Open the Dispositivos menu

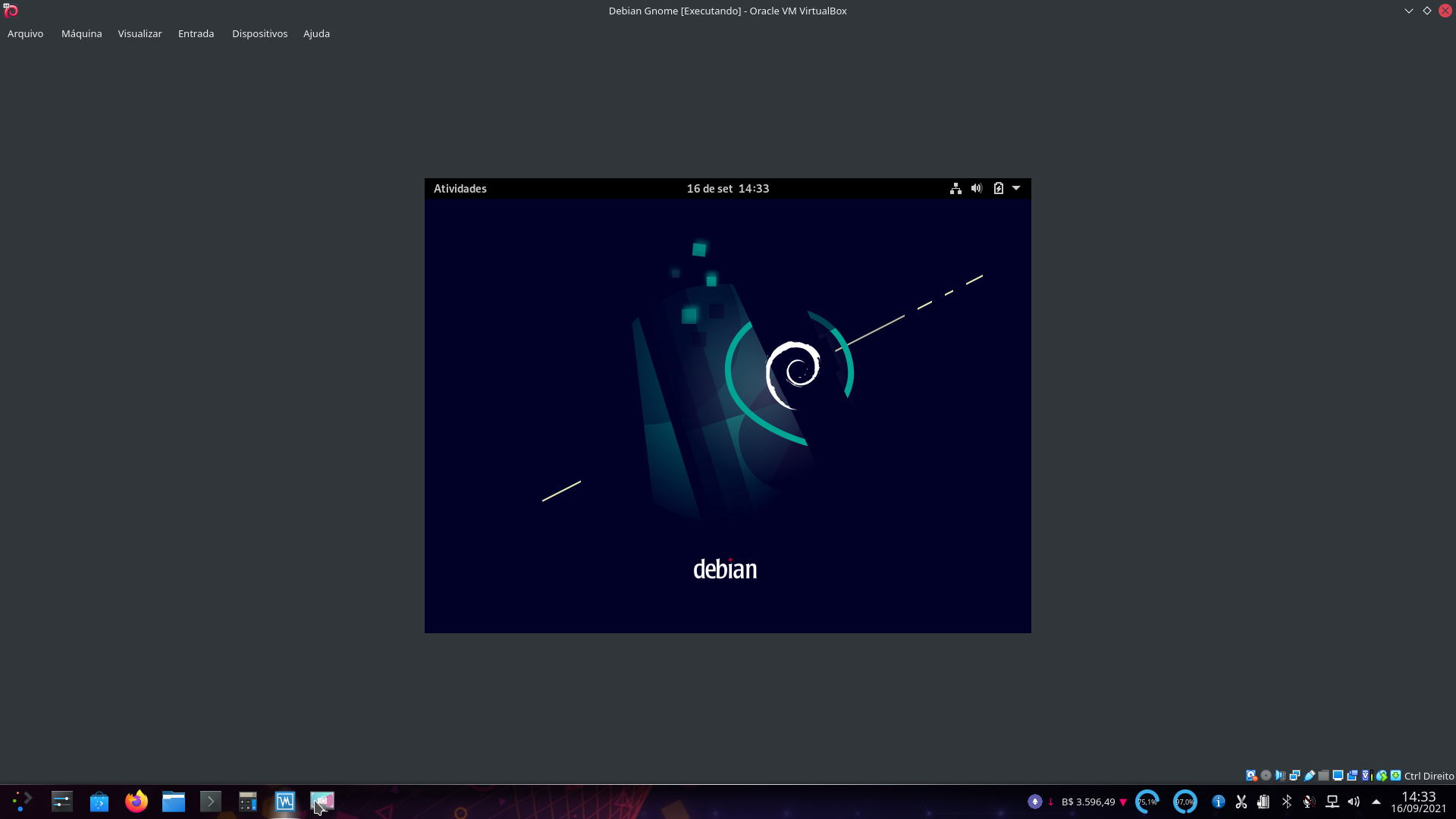point(259,33)
